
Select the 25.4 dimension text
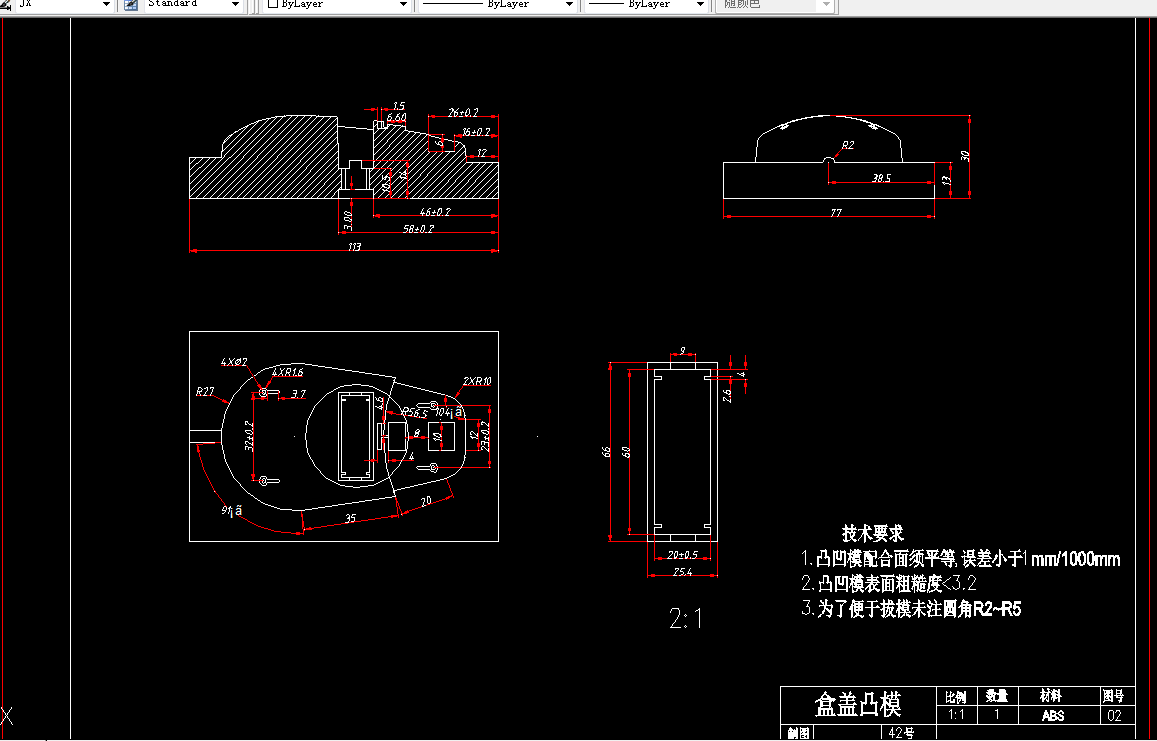[683, 572]
